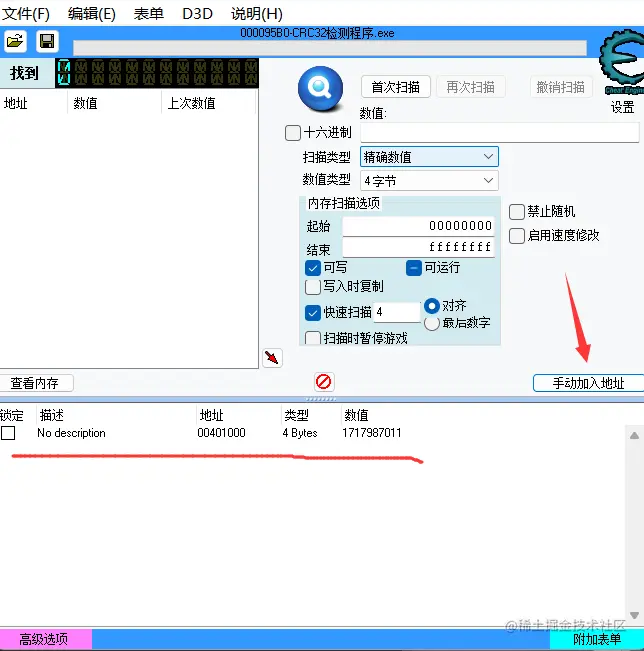Click the results list 数值 column header
Image resolution: width=644 pixels, height=651 pixels.
pyautogui.click(x=115, y=103)
